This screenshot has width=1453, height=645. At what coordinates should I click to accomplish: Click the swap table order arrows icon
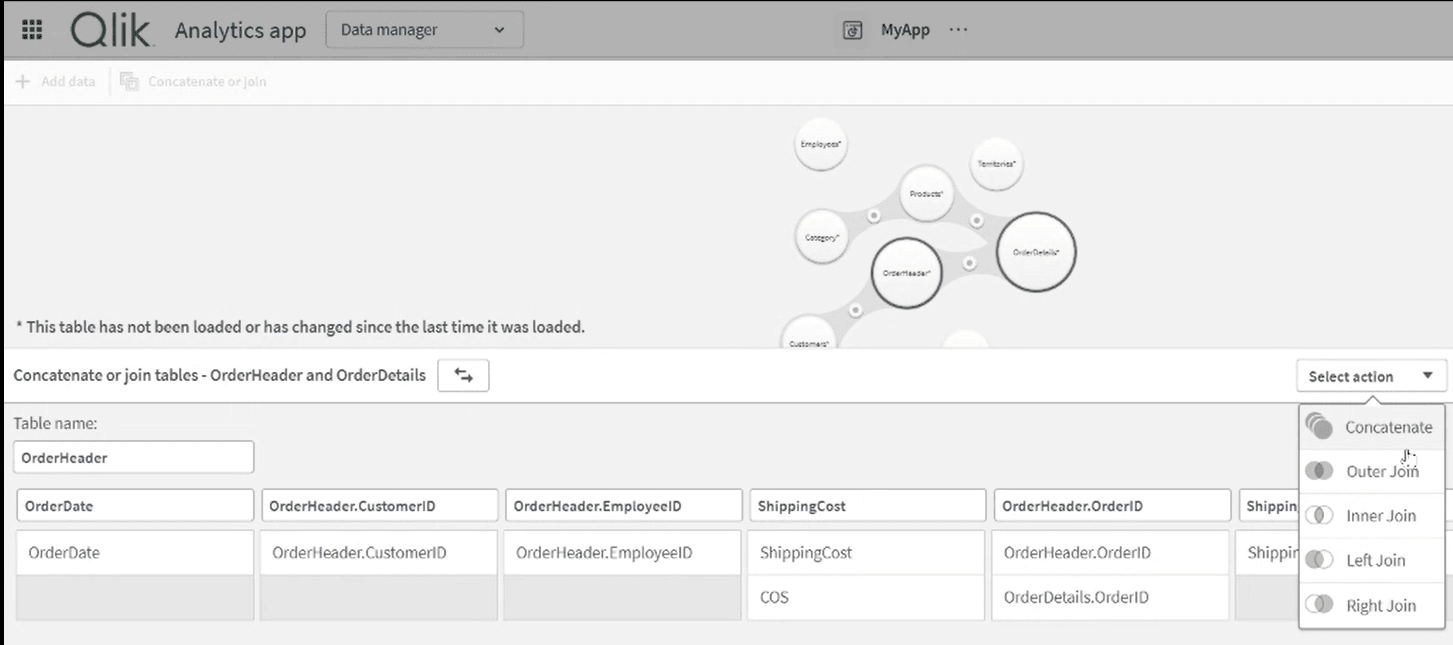pos(462,375)
